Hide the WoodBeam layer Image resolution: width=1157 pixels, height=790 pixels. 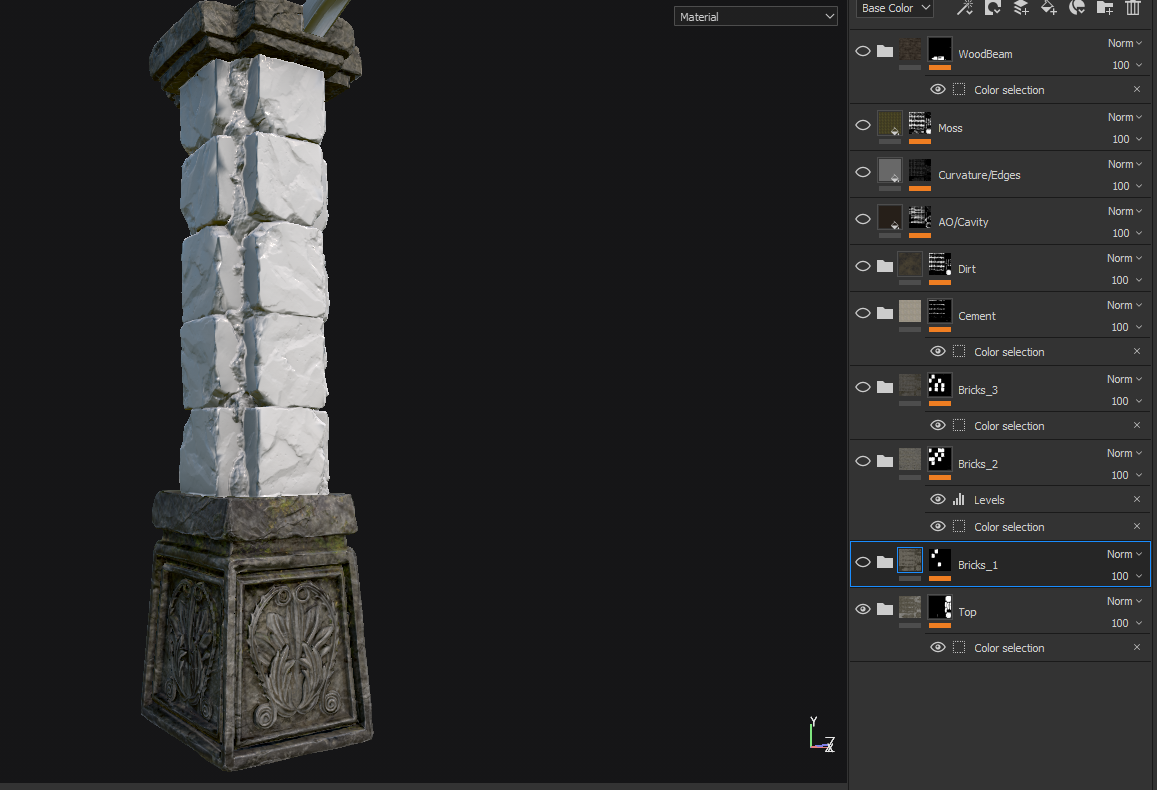point(863,51)
